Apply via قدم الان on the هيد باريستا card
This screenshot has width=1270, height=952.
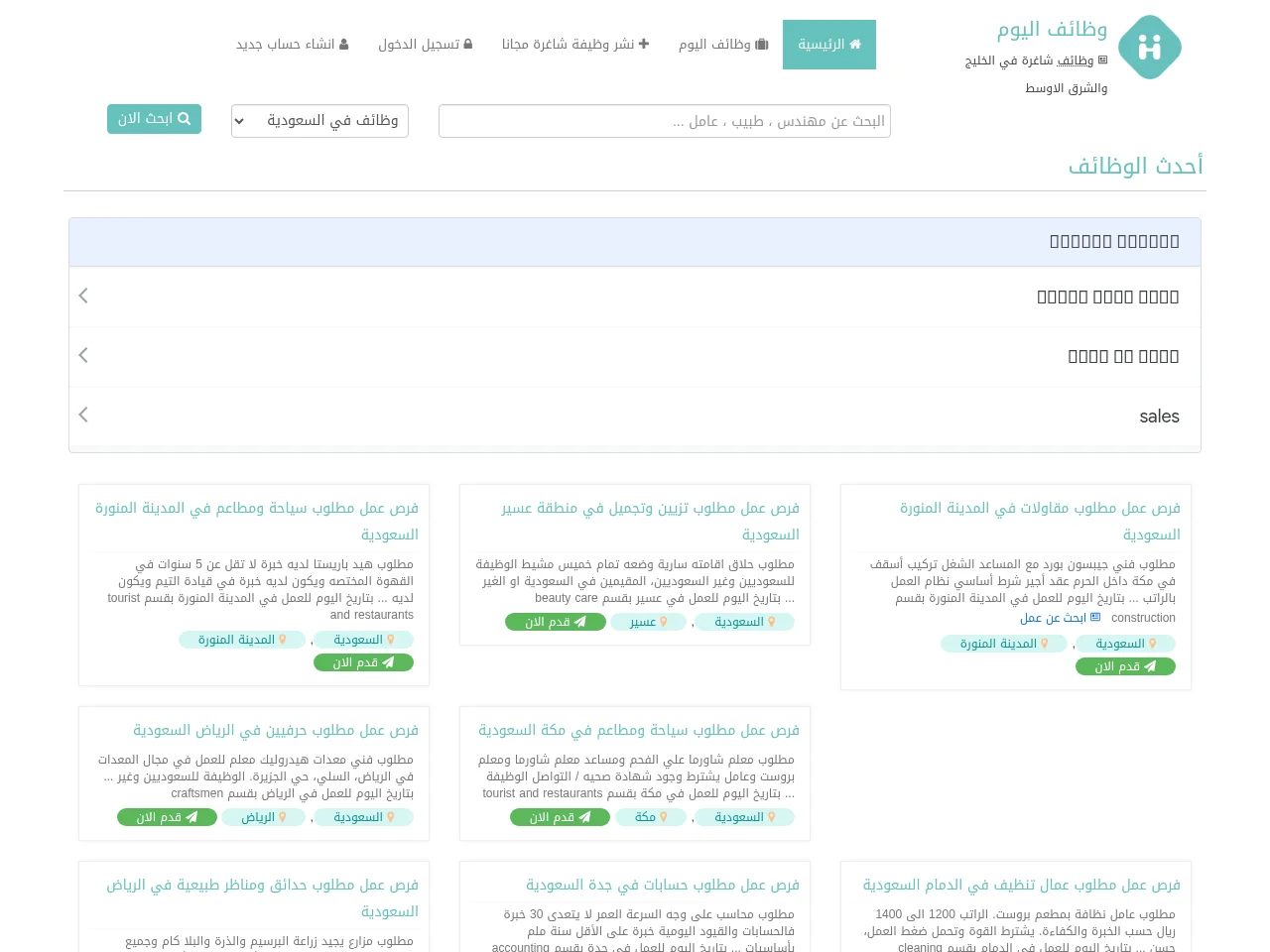[x=363, y=662]
